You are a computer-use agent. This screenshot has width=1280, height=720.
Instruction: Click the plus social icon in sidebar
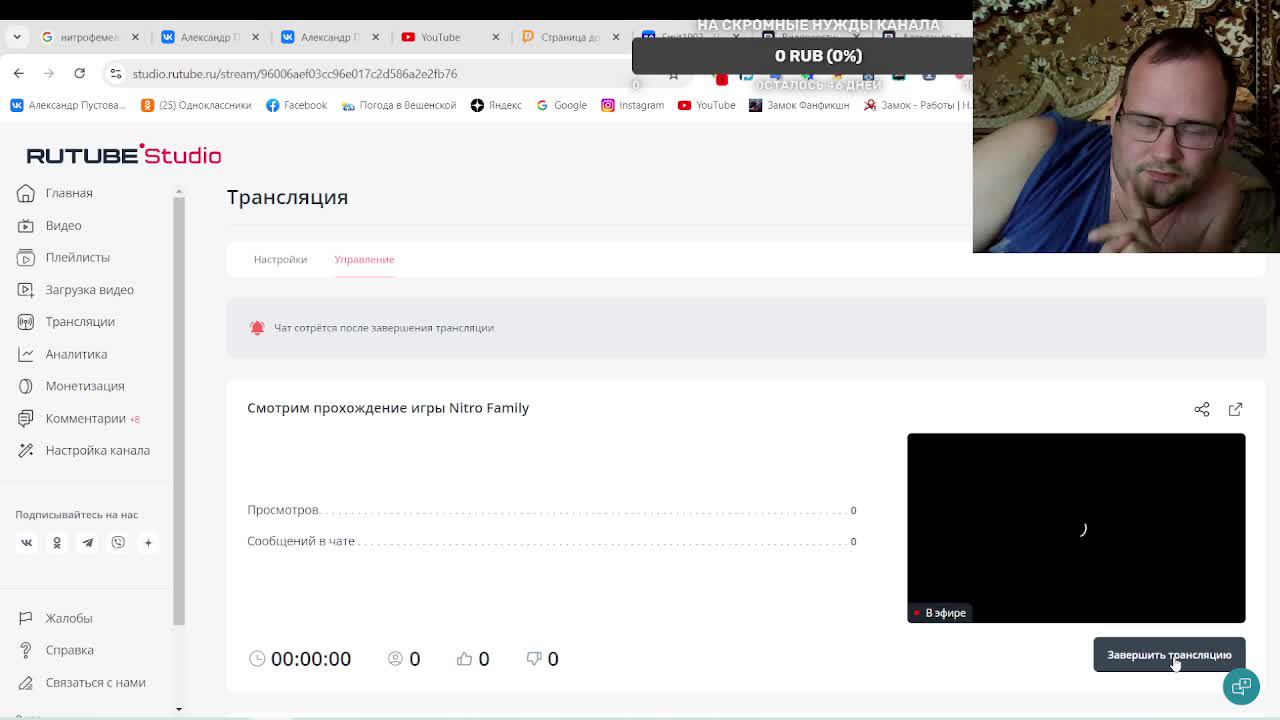(x=148, y=542)
